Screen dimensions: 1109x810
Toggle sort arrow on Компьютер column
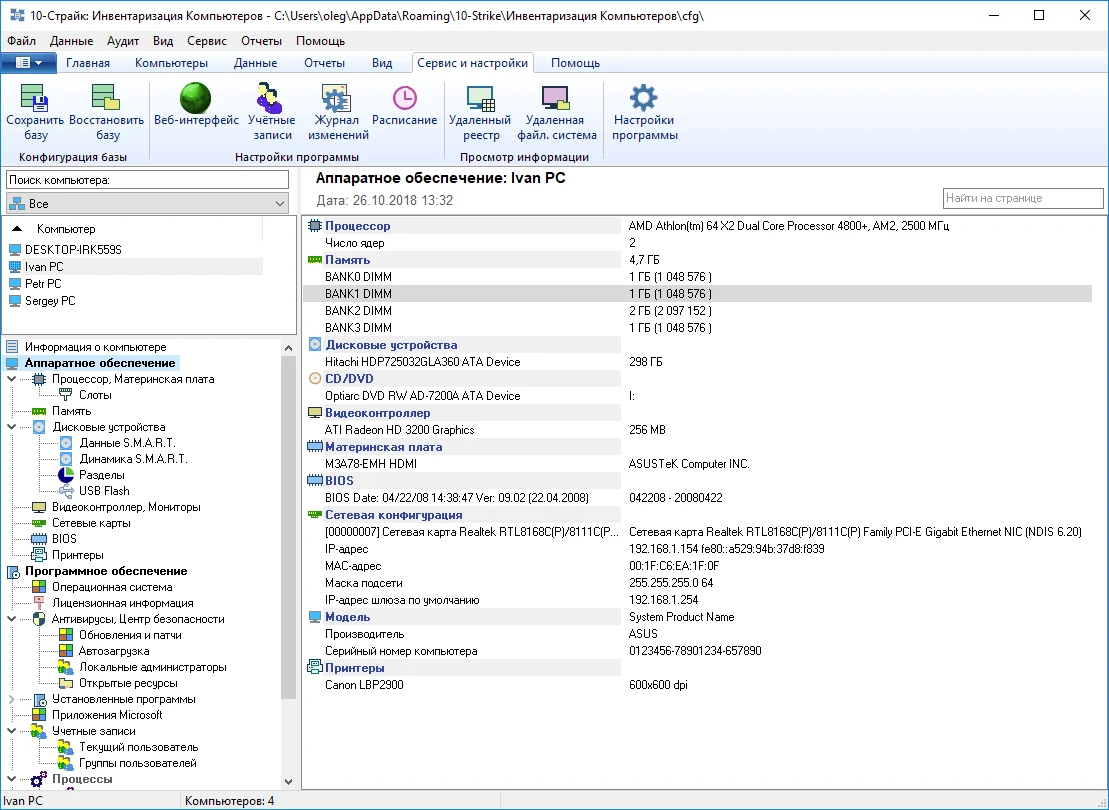click(x=18, y=228)
